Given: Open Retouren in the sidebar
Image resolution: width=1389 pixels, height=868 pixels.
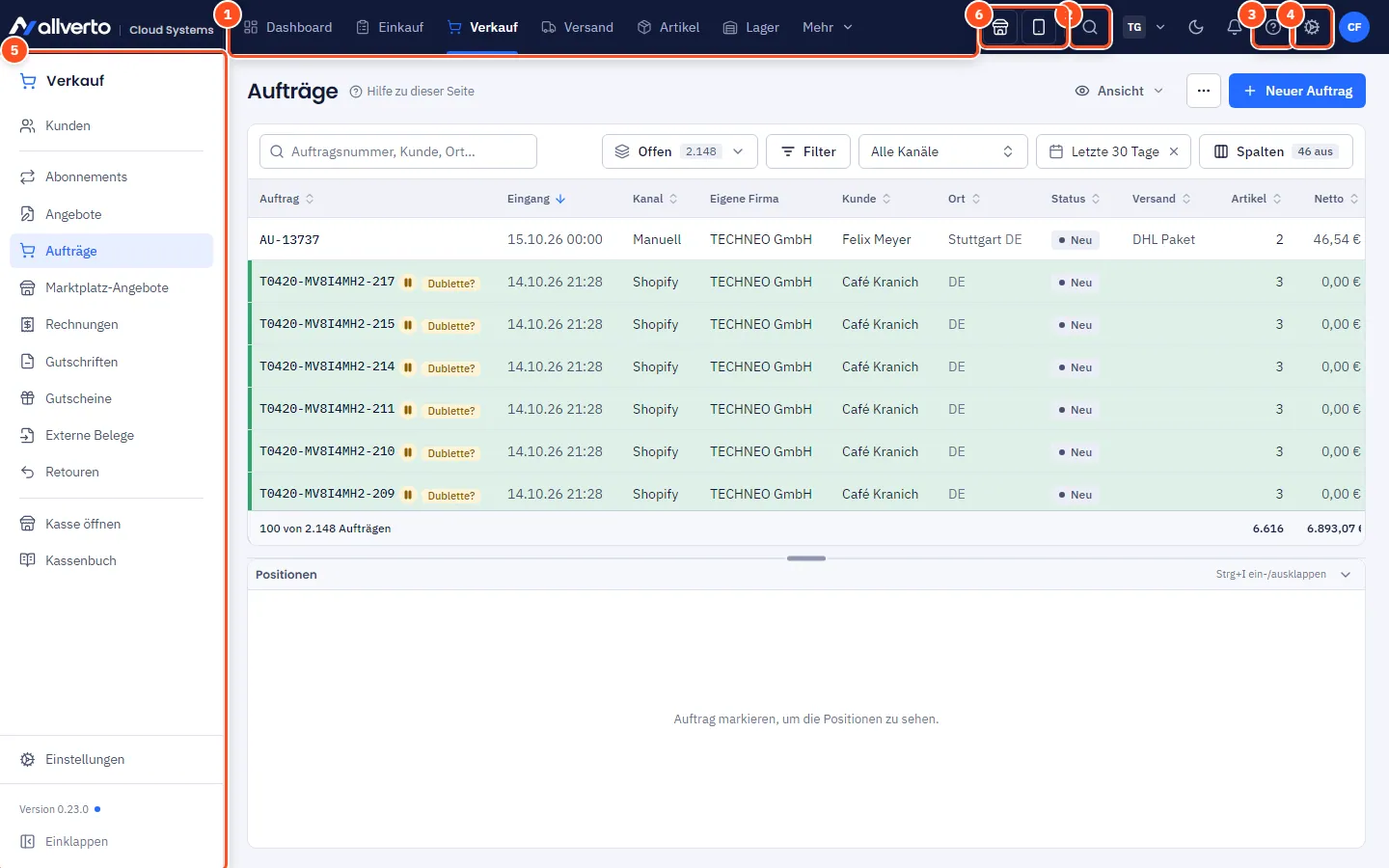Looking at the screenshot, I should coord(111,472).
